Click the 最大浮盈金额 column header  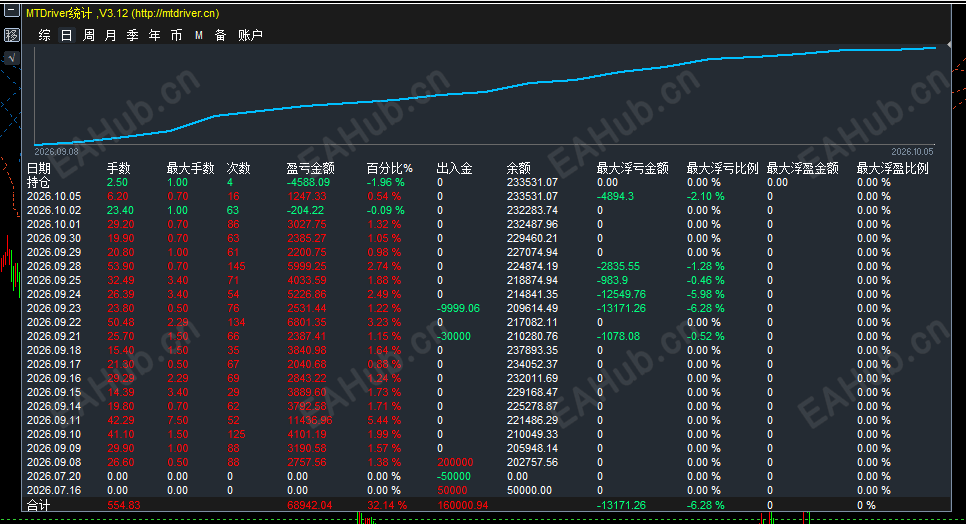pos(803,168)
